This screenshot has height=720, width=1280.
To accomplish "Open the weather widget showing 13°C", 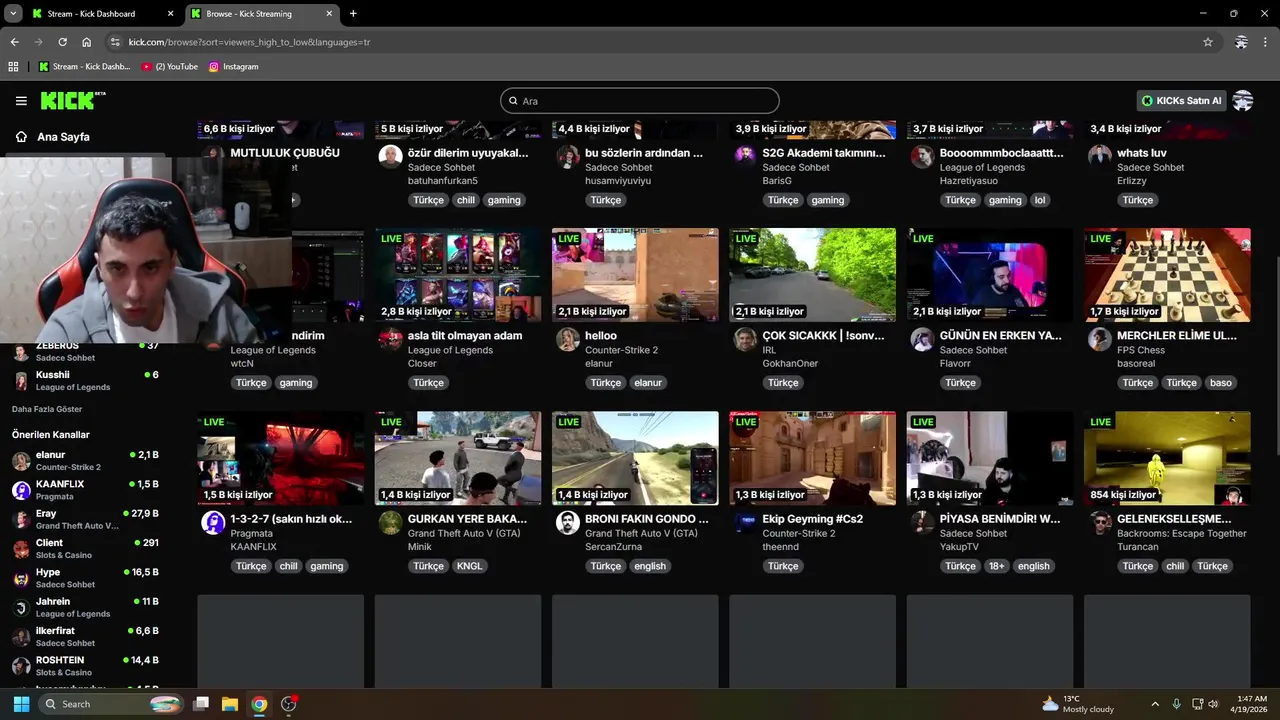I will click(x=1078, y=704).
